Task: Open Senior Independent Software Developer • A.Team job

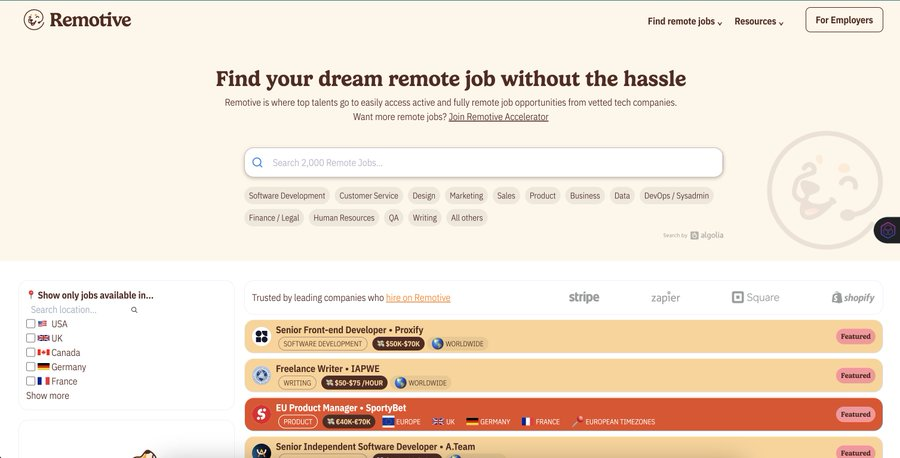Action: pyautogui.click(x=563, y=448)
